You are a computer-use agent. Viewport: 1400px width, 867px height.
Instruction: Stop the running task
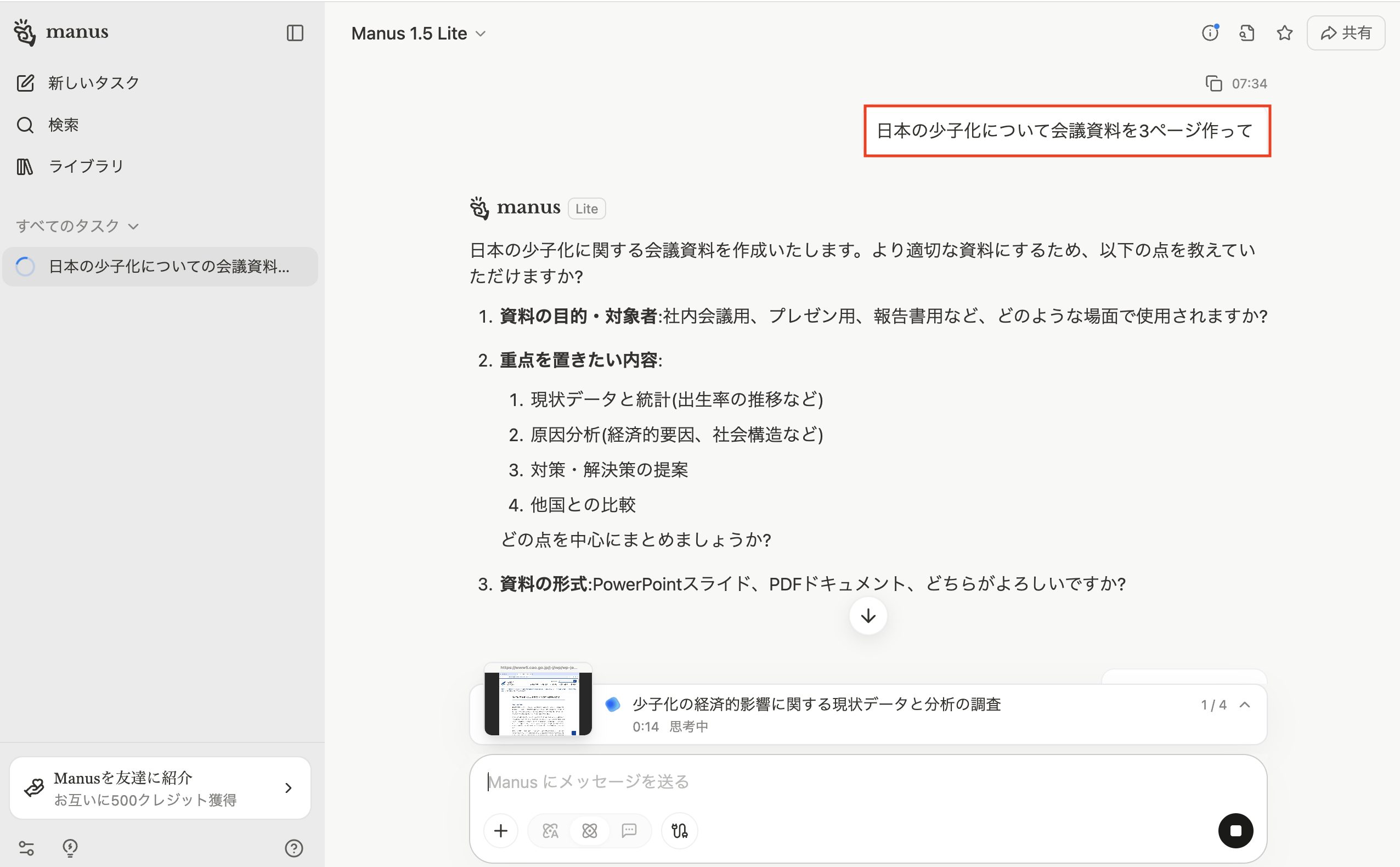tap(1235, 830)
